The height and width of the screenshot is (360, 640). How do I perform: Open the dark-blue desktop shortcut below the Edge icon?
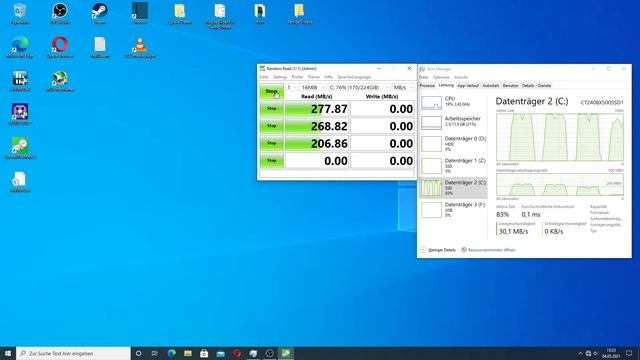[20, 81]
